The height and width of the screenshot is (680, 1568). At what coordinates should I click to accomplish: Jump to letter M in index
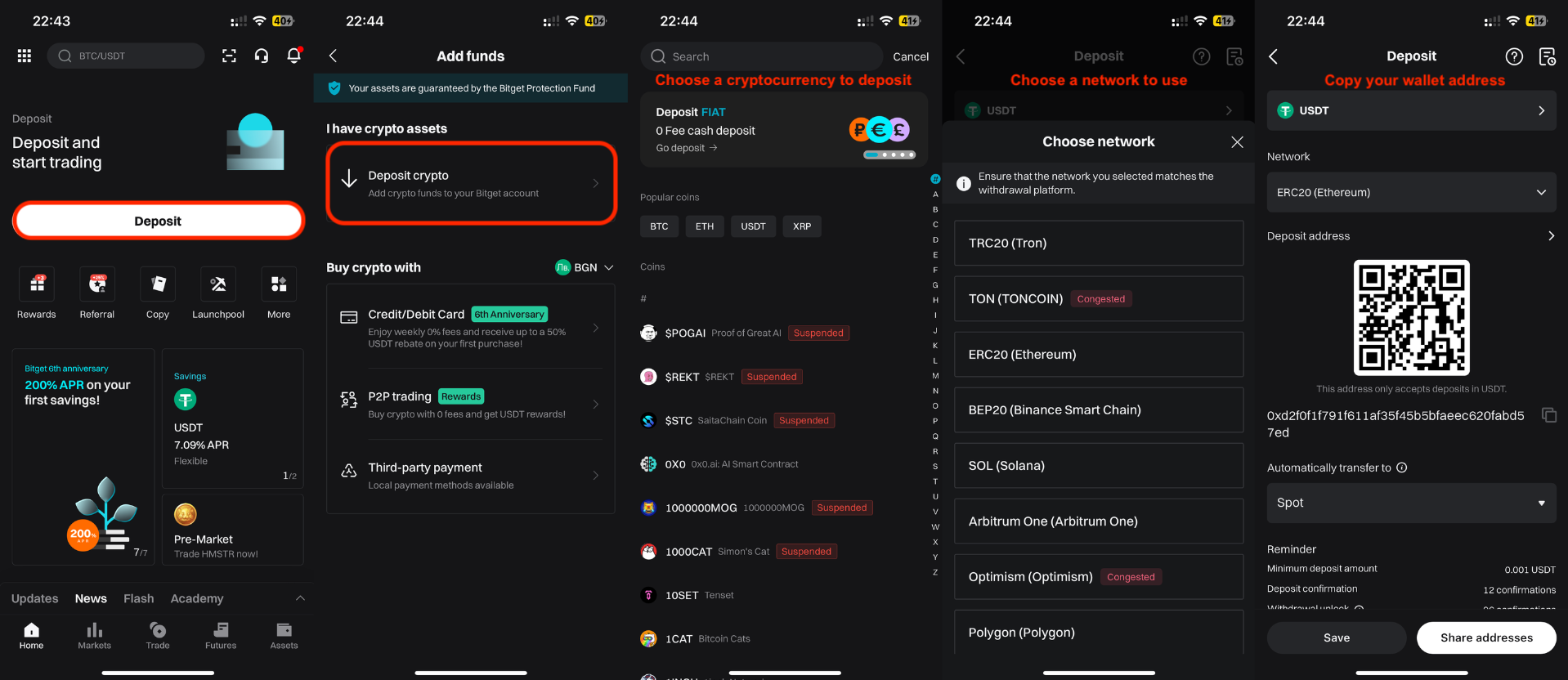[935, 376]
